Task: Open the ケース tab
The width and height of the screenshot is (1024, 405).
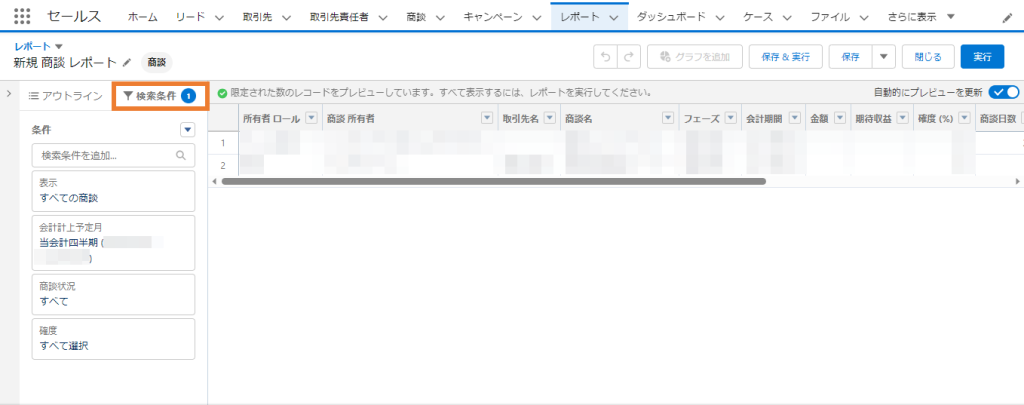Action: coord(758,17)
